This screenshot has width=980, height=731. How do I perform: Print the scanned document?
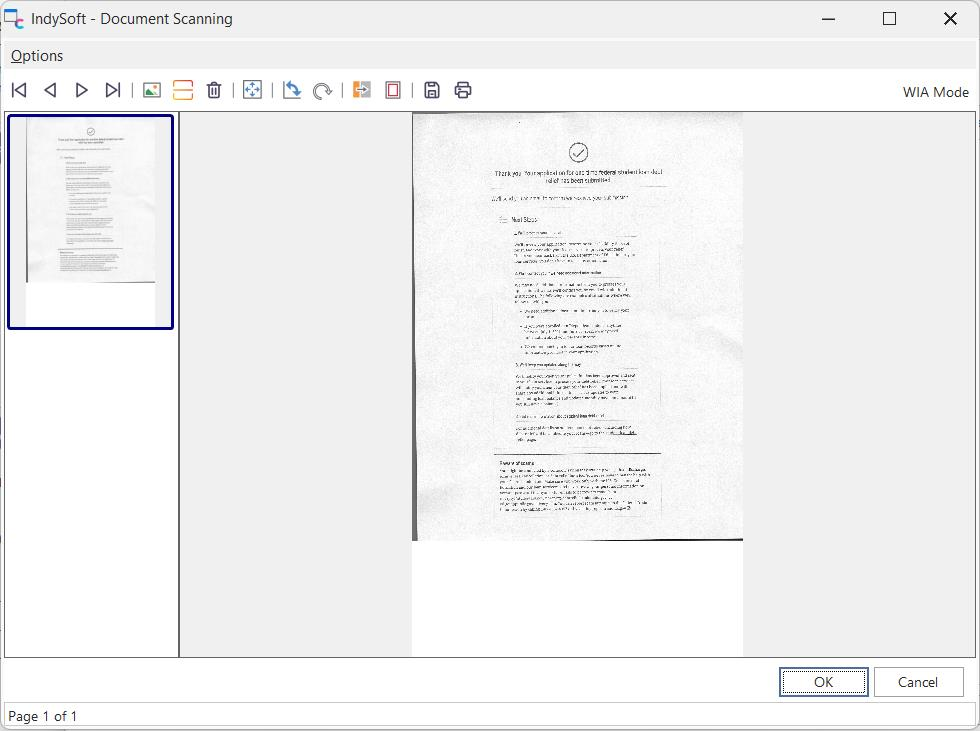tap(463, 90)
